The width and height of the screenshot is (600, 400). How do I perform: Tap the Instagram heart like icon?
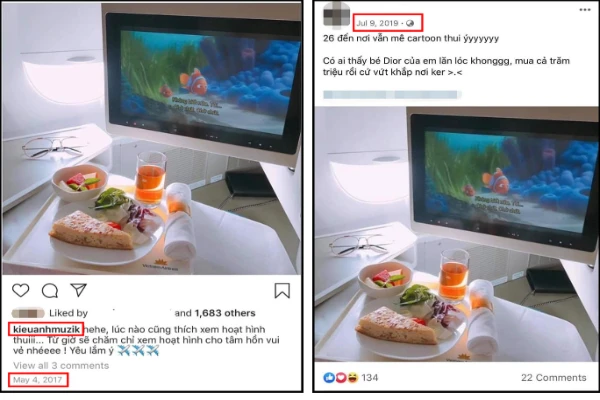pyautogui.click(x=21, y=291)
